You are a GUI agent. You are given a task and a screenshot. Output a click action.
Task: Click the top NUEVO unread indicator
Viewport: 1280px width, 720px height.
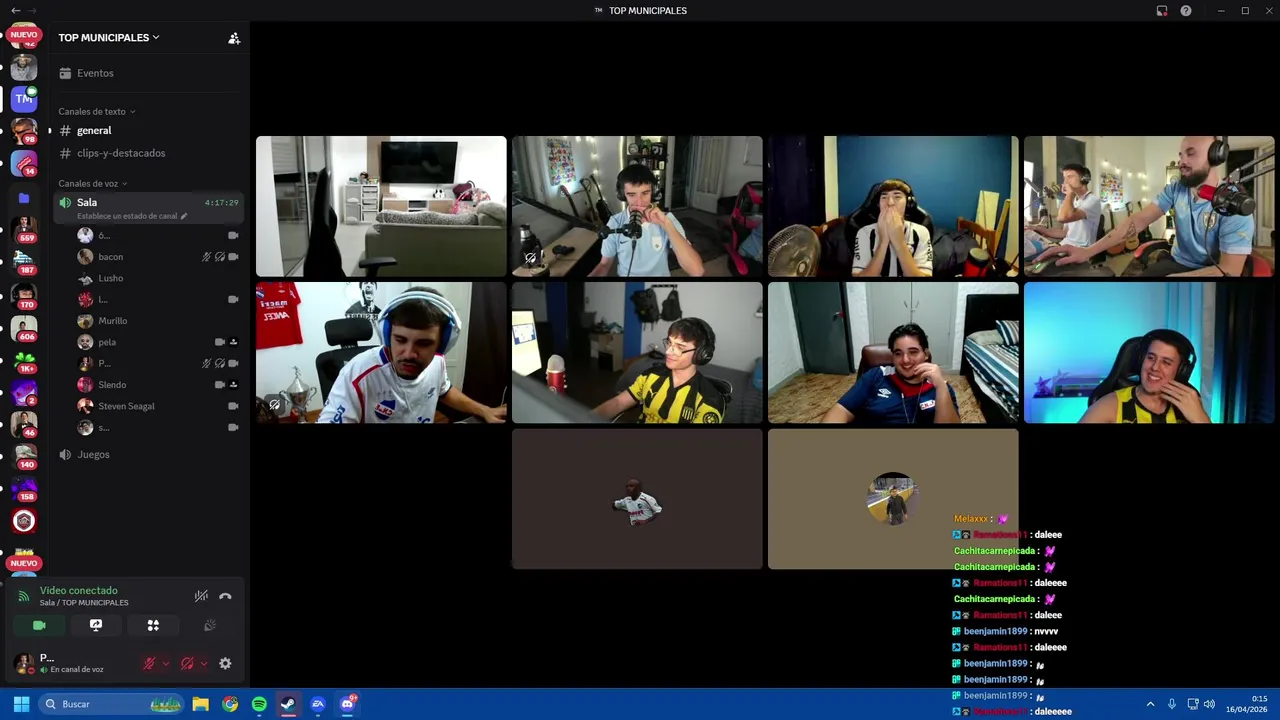24,34
